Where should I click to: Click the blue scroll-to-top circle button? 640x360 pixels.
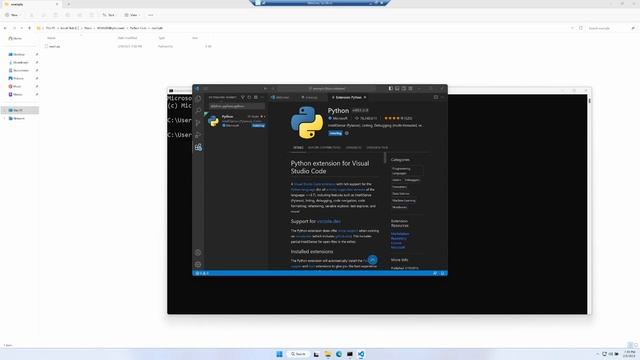tap(372, 260)
